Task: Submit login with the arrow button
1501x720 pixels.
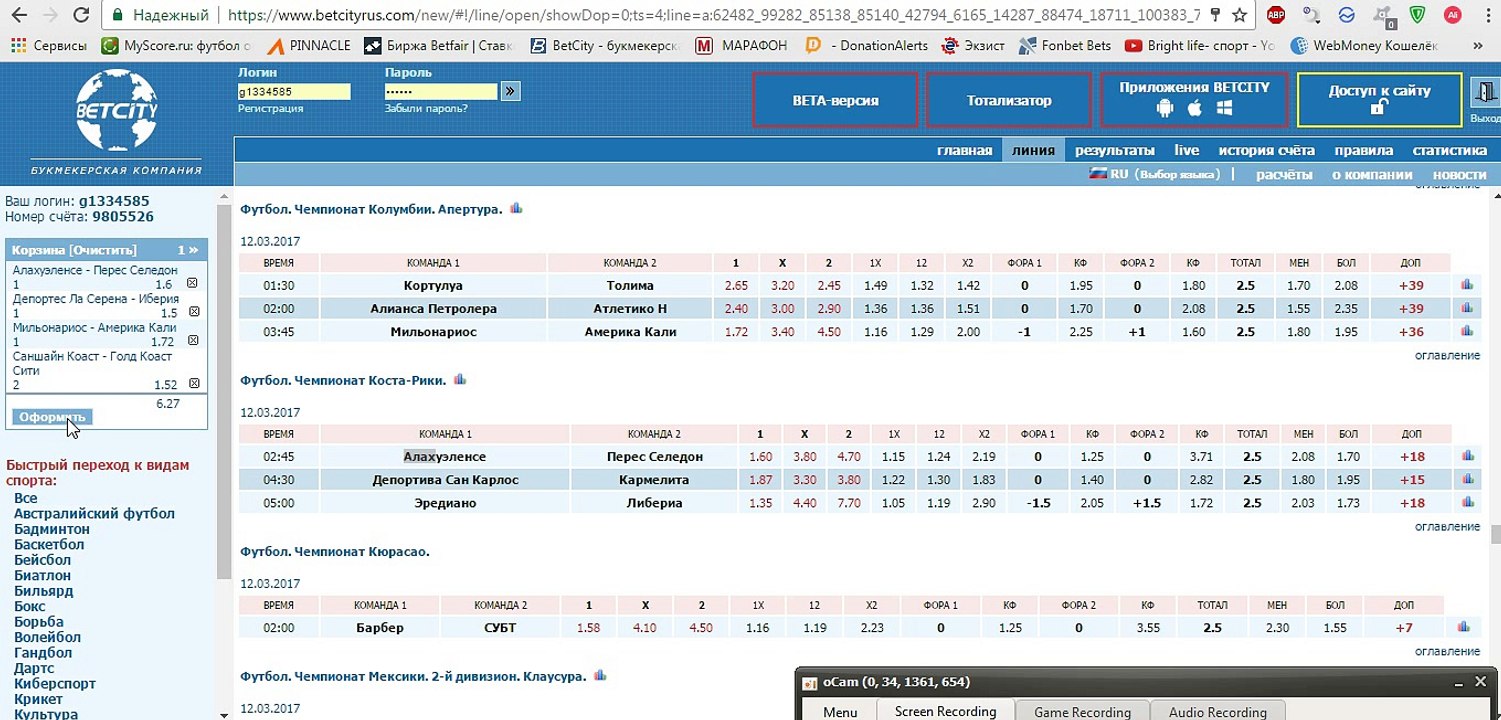Action: click(x=510, y=92)
